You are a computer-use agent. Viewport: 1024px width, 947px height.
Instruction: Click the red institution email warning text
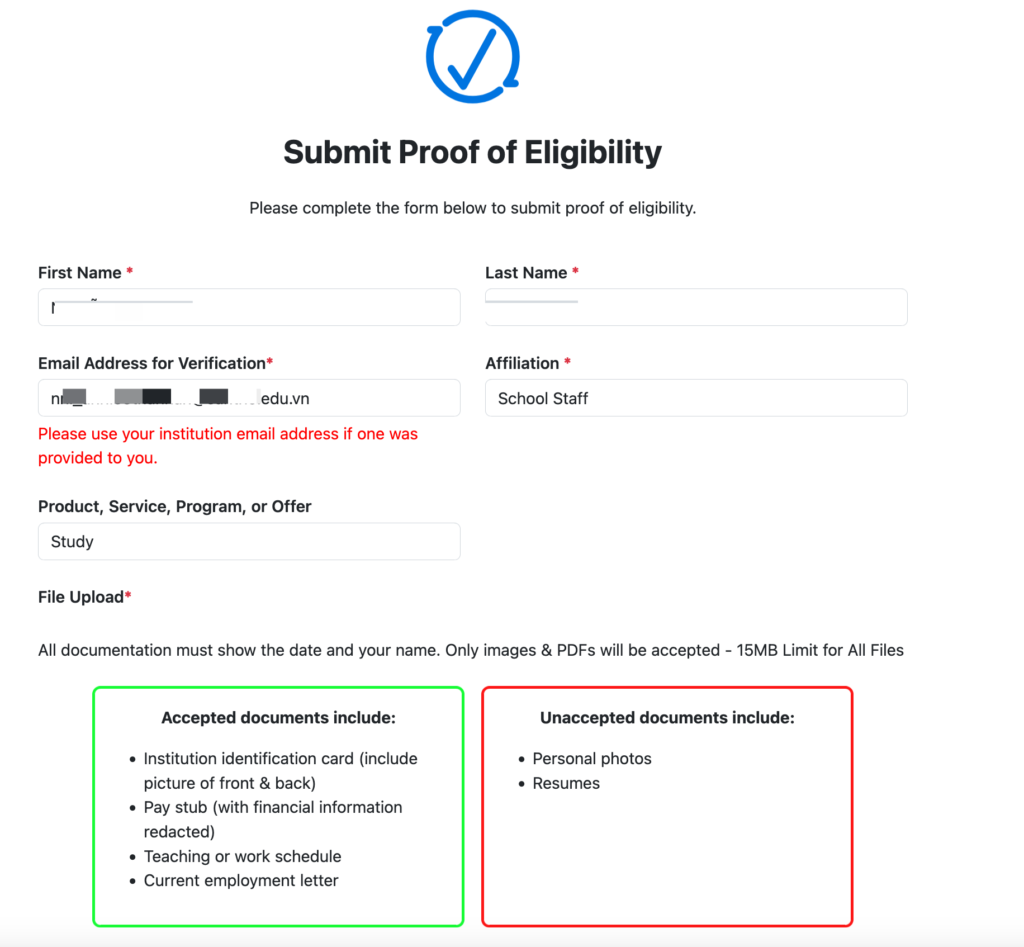pos(228,446)
